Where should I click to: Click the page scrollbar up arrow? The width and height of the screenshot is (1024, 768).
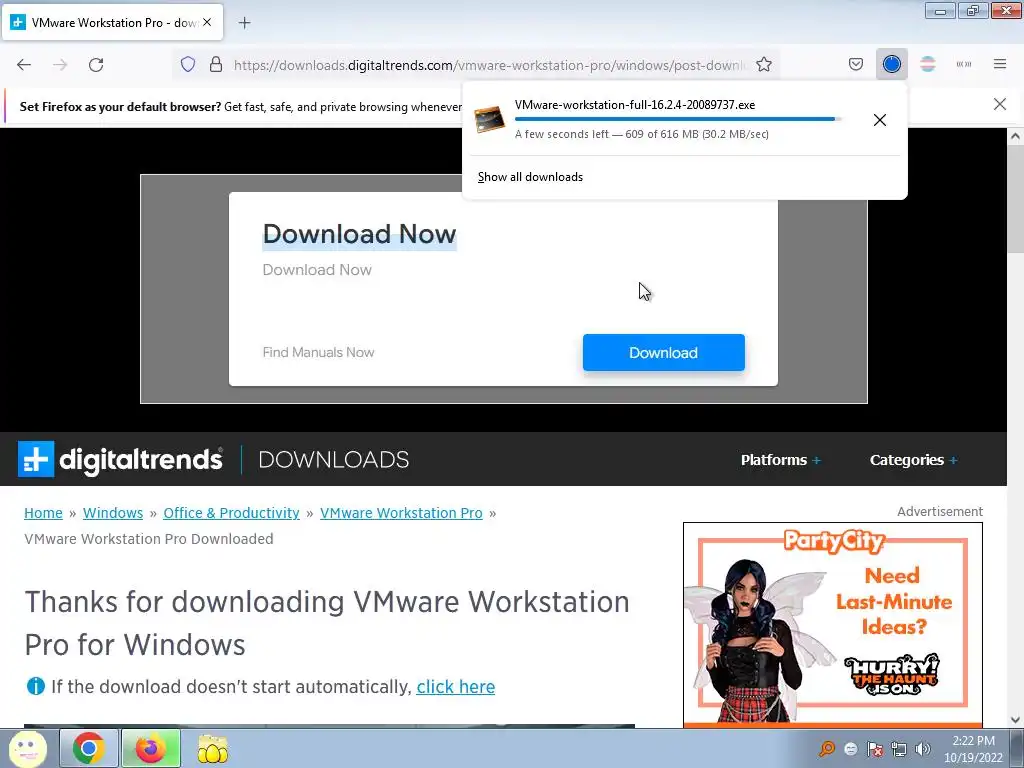tap(1015, 136)
